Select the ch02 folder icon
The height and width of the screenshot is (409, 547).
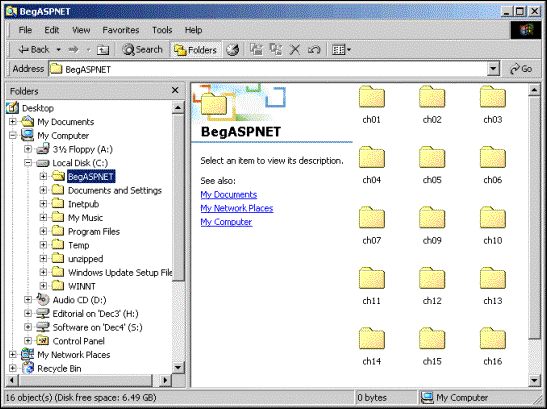(432, 98)
